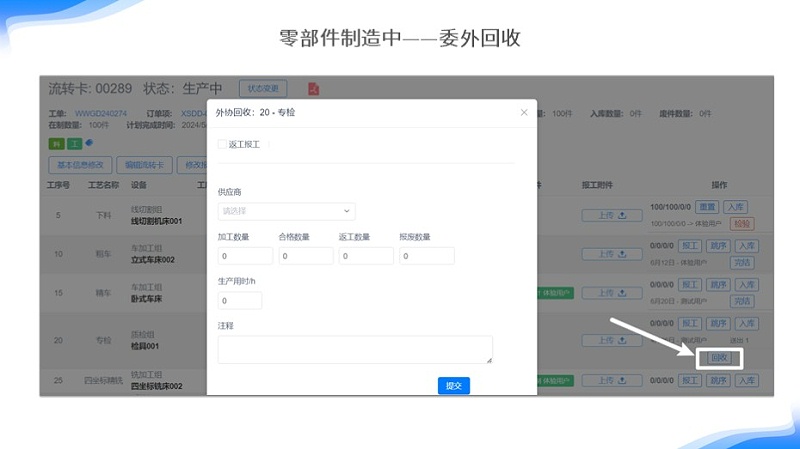
Task: Click the red PDF export icon
Action: point(313,89)
